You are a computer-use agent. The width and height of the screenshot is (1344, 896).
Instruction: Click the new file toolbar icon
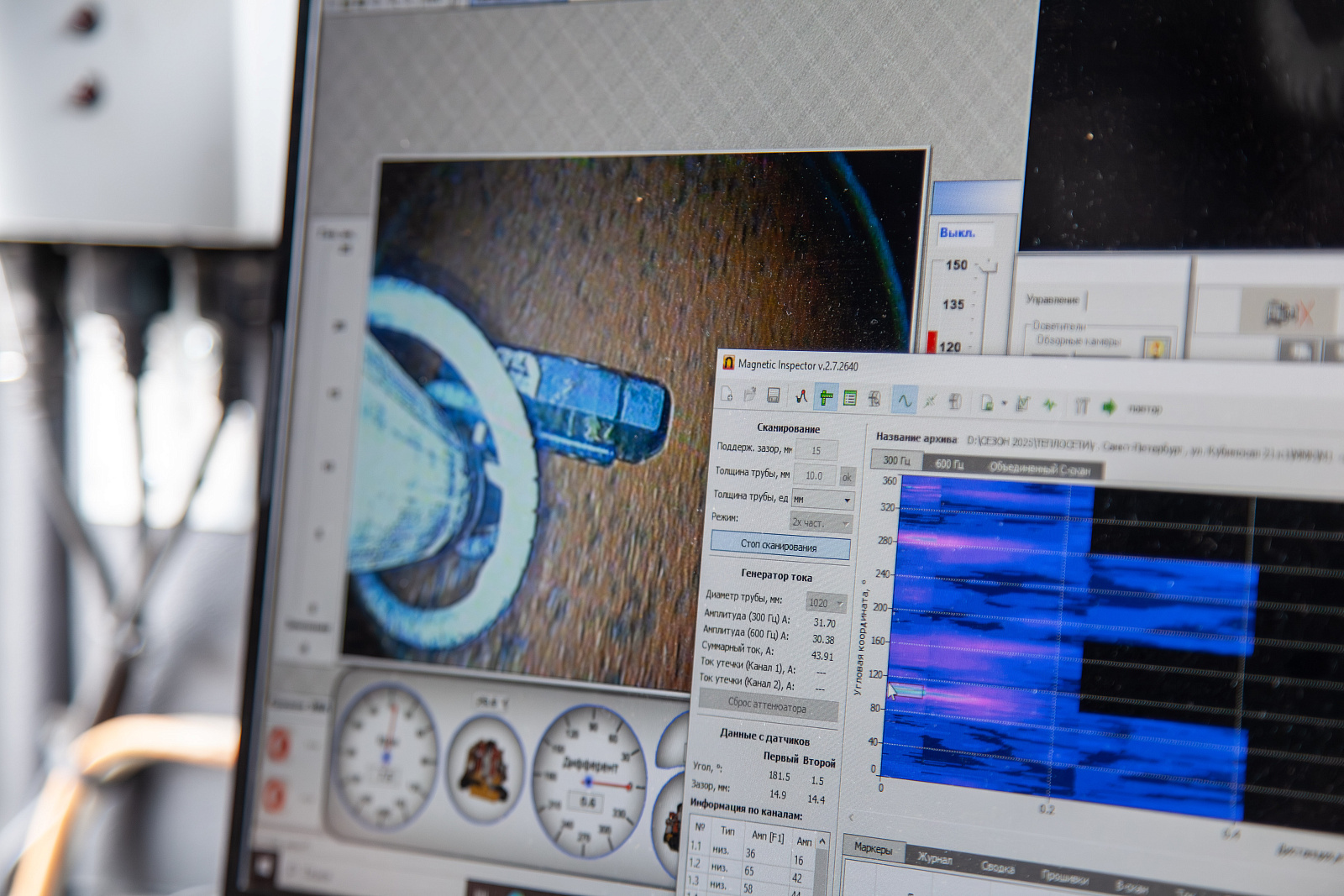click(x=727, y=395)
